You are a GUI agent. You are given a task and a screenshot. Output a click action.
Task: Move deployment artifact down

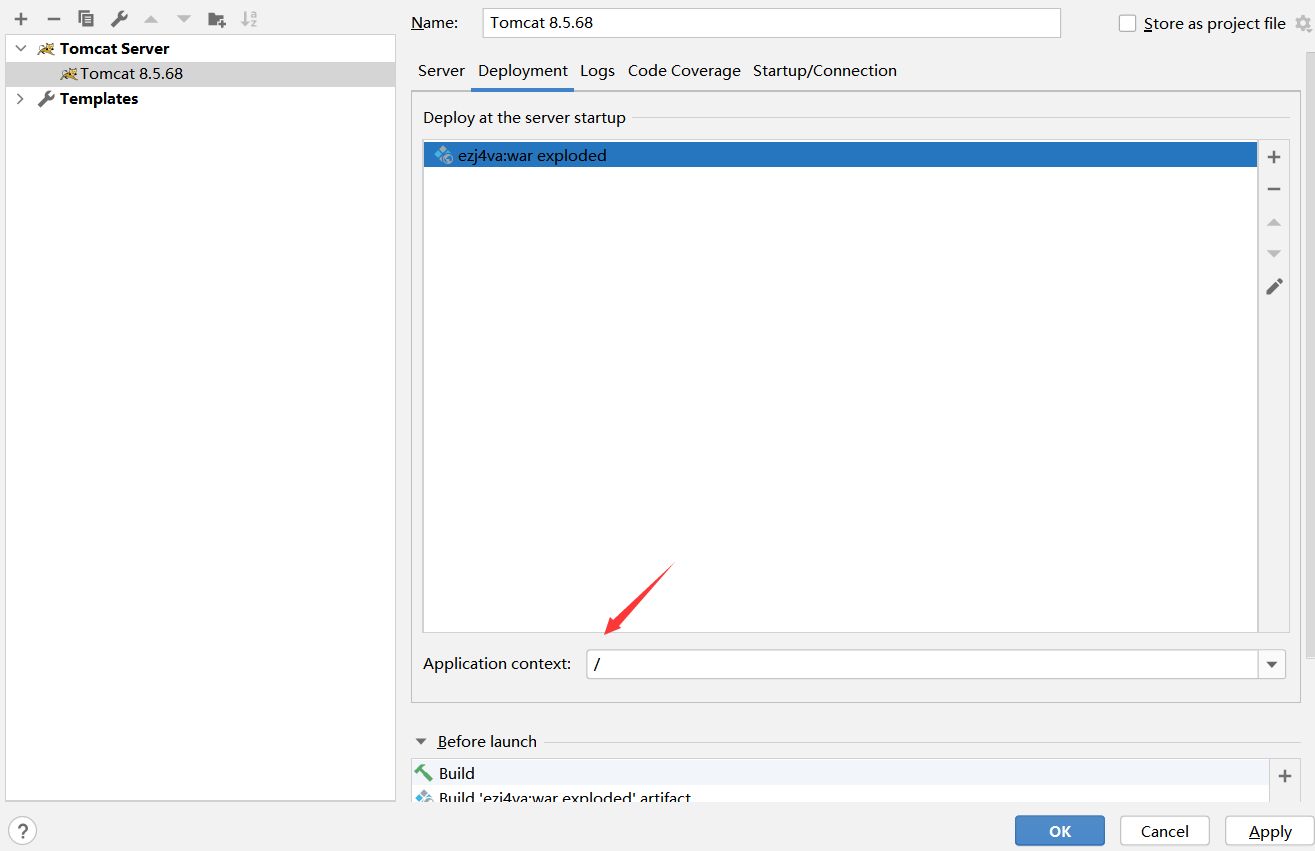click(x=1274, y=254)
